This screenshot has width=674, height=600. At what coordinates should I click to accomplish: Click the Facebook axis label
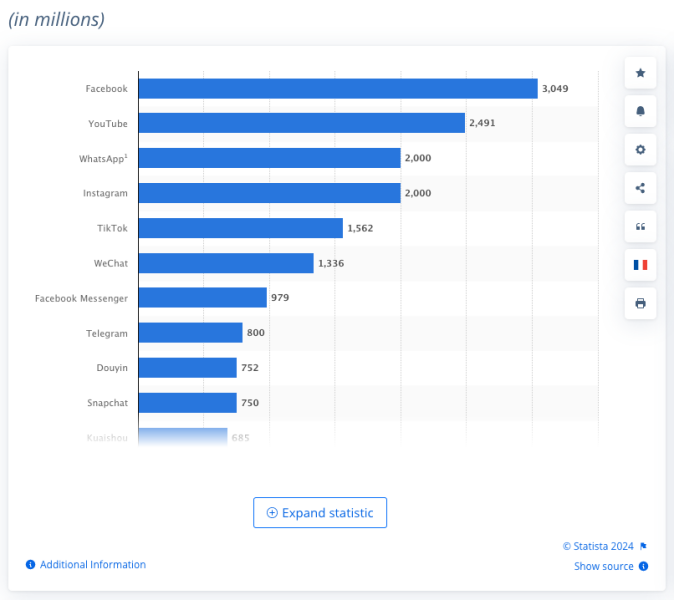(x=107, y=89)
